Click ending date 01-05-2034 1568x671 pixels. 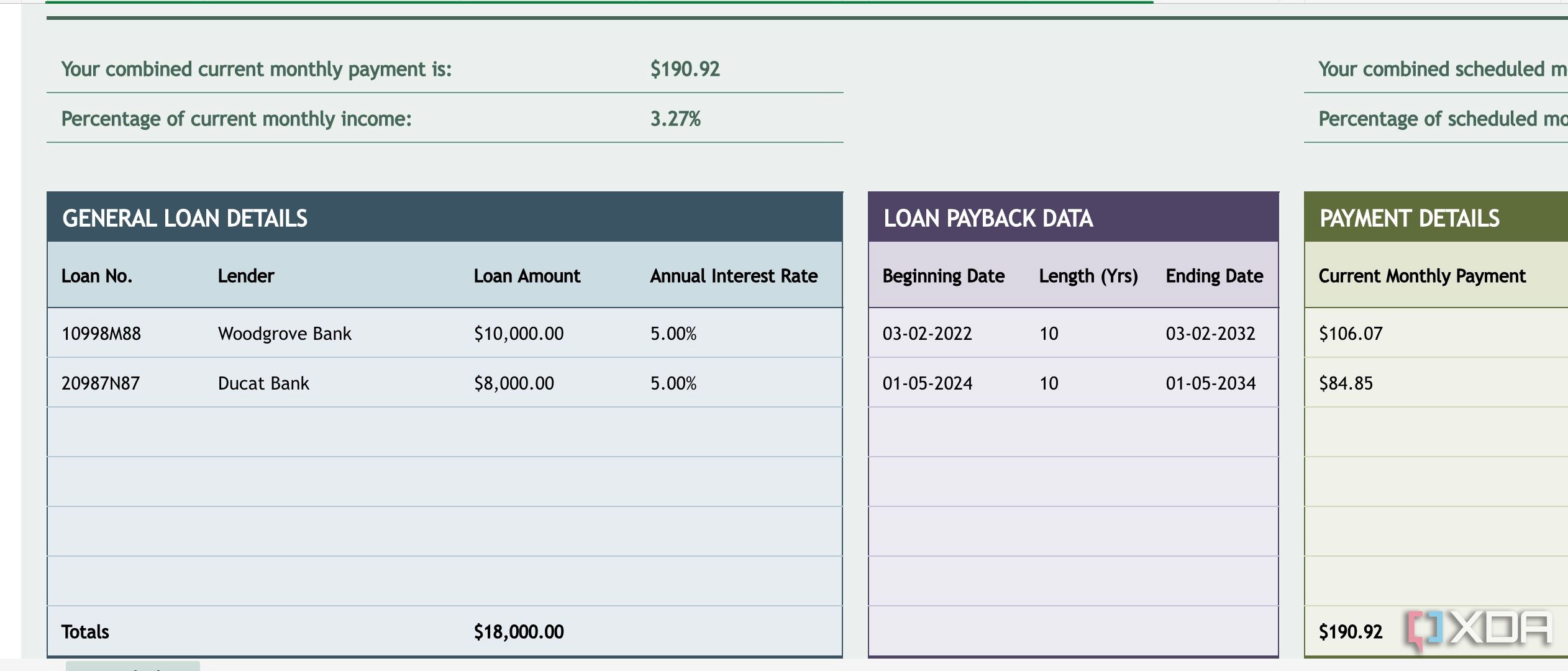click(x=1211, y=383)
